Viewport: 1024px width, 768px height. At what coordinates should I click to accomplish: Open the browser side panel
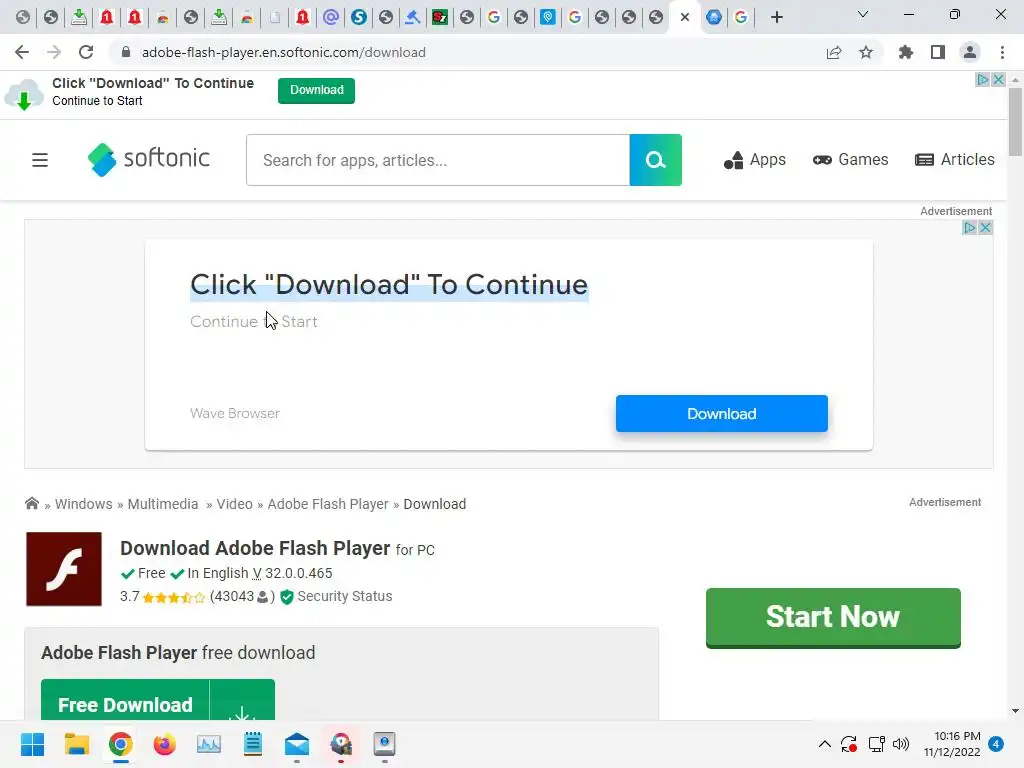pyautogui.click(x=938, y=52)
